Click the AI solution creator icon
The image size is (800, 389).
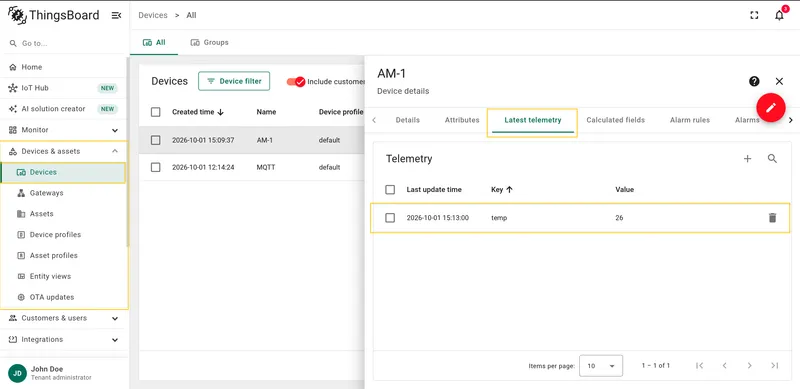[13, 109]
